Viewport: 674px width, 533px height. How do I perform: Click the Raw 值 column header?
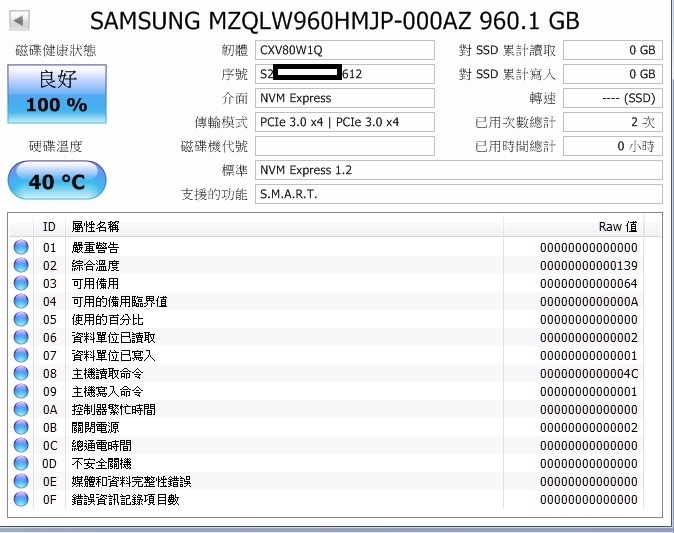[x=573, y=226]
